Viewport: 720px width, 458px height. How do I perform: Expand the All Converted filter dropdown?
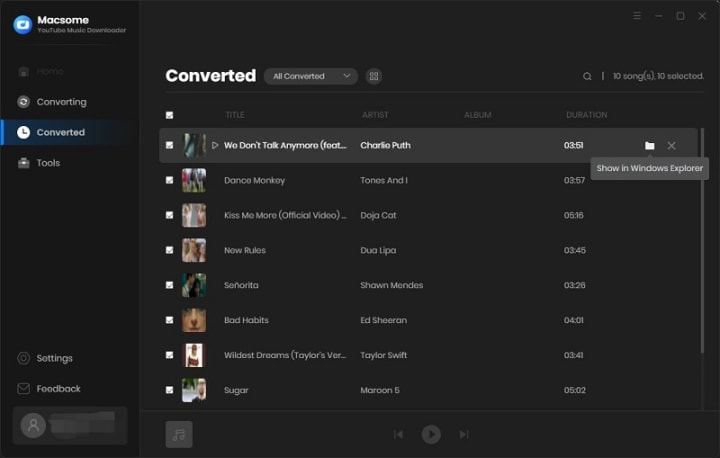311,76
